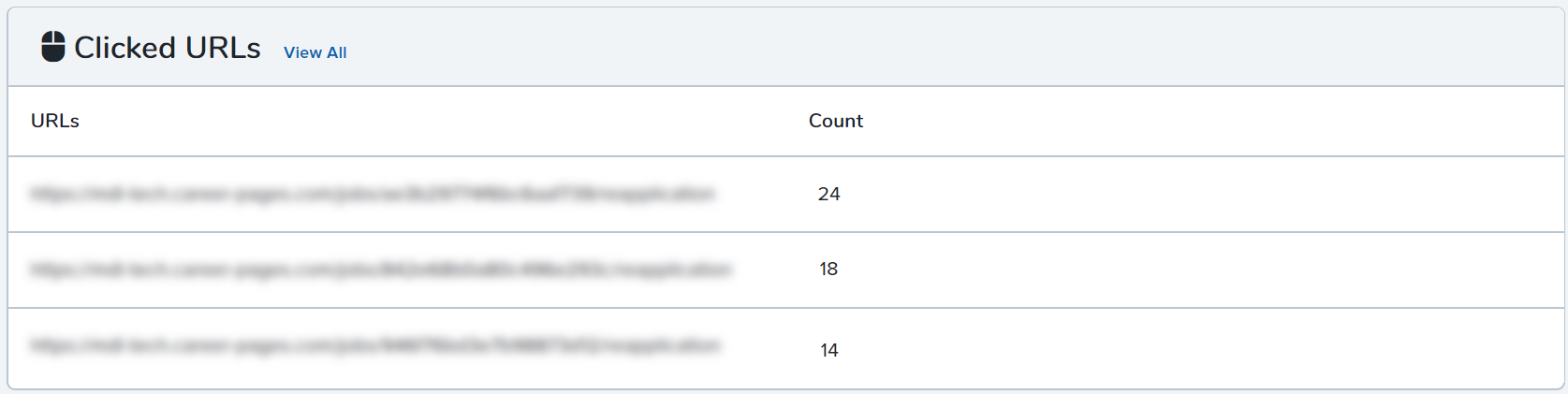Screen dimensions: 1568x394
Task: Open the blurred URL with count 24
Action: (373, 194)
